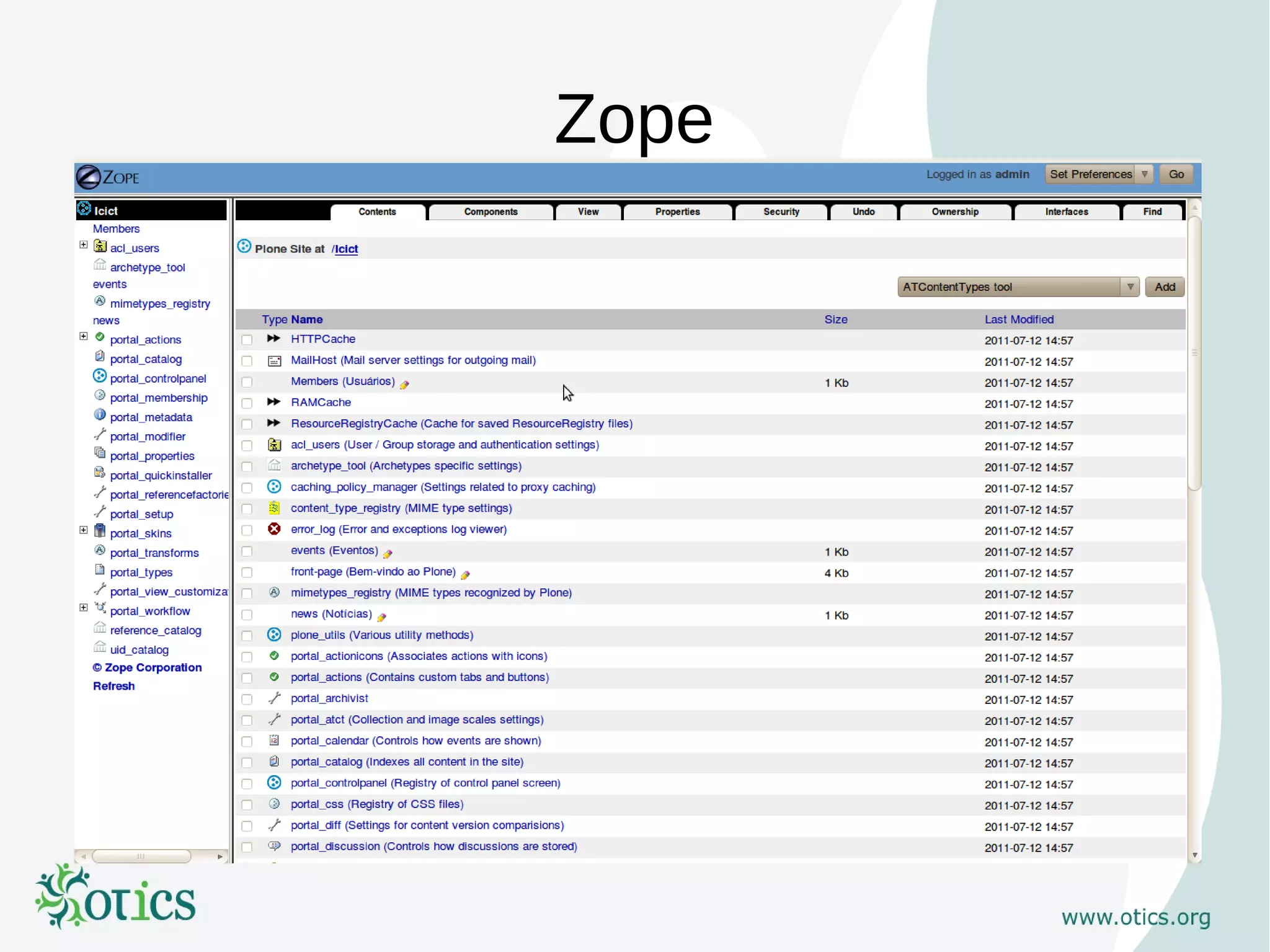Click the portal_catalog icon in contents list
The image size is (1270, 952).
pos(274,762)
